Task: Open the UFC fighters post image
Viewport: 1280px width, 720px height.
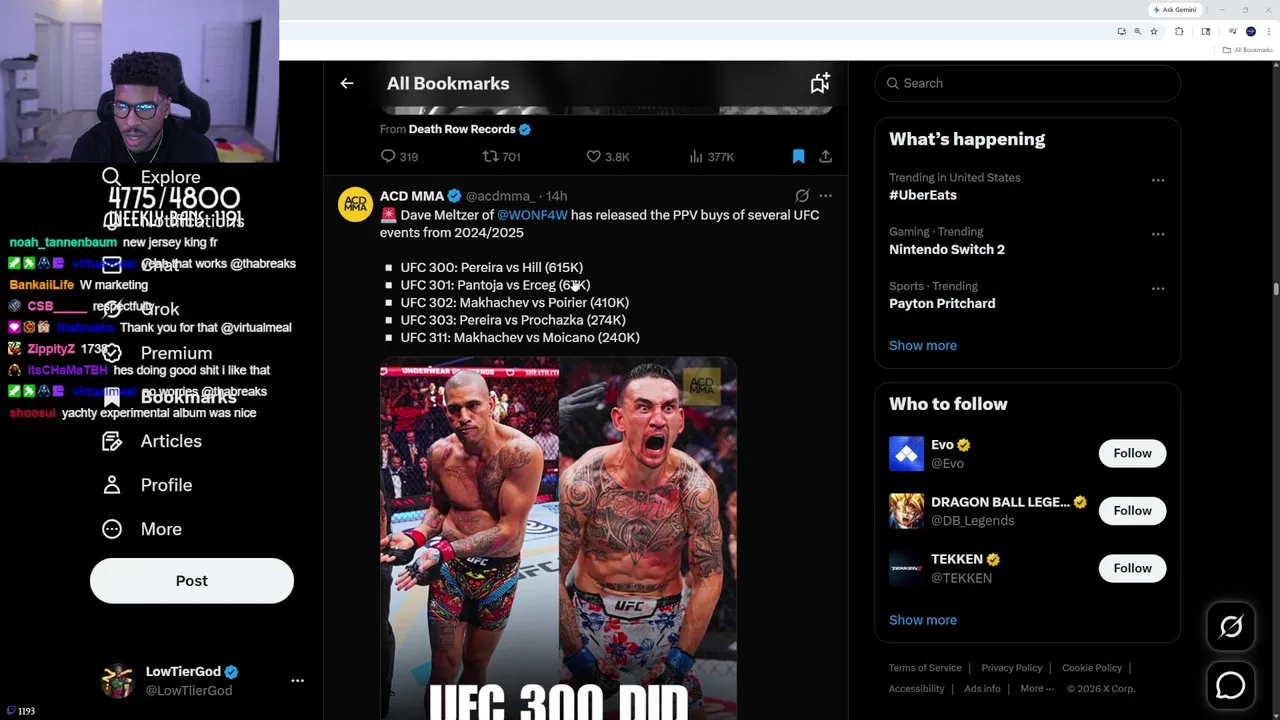Action: [x=558, y=540]
